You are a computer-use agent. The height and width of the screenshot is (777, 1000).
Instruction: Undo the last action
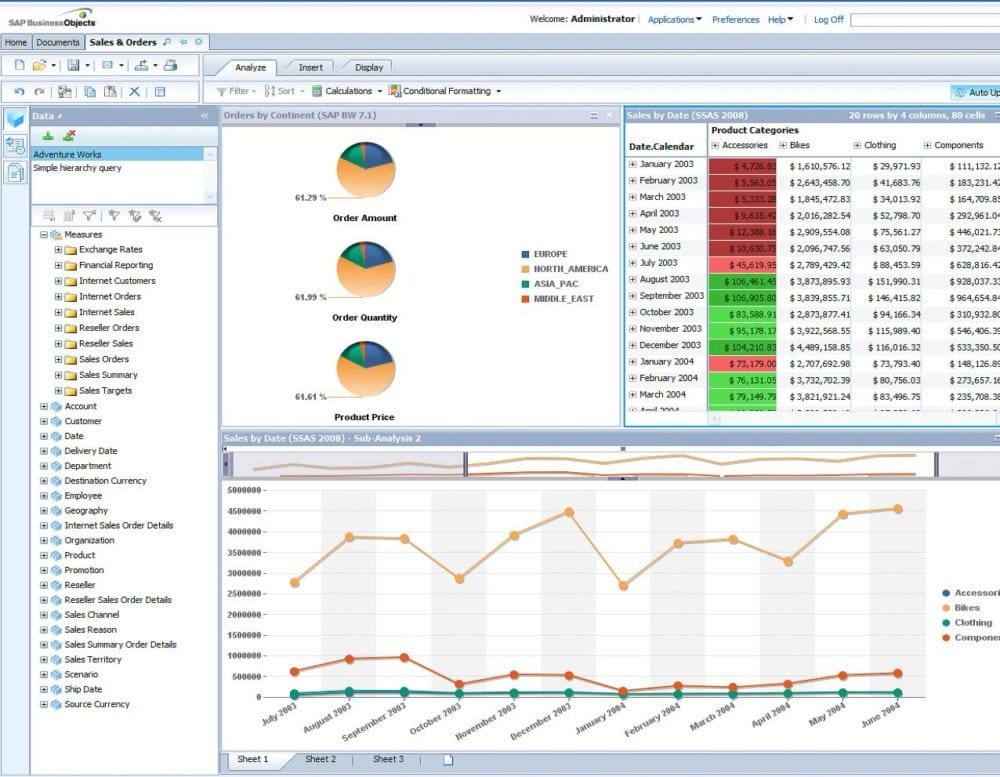tap(20, 92)
